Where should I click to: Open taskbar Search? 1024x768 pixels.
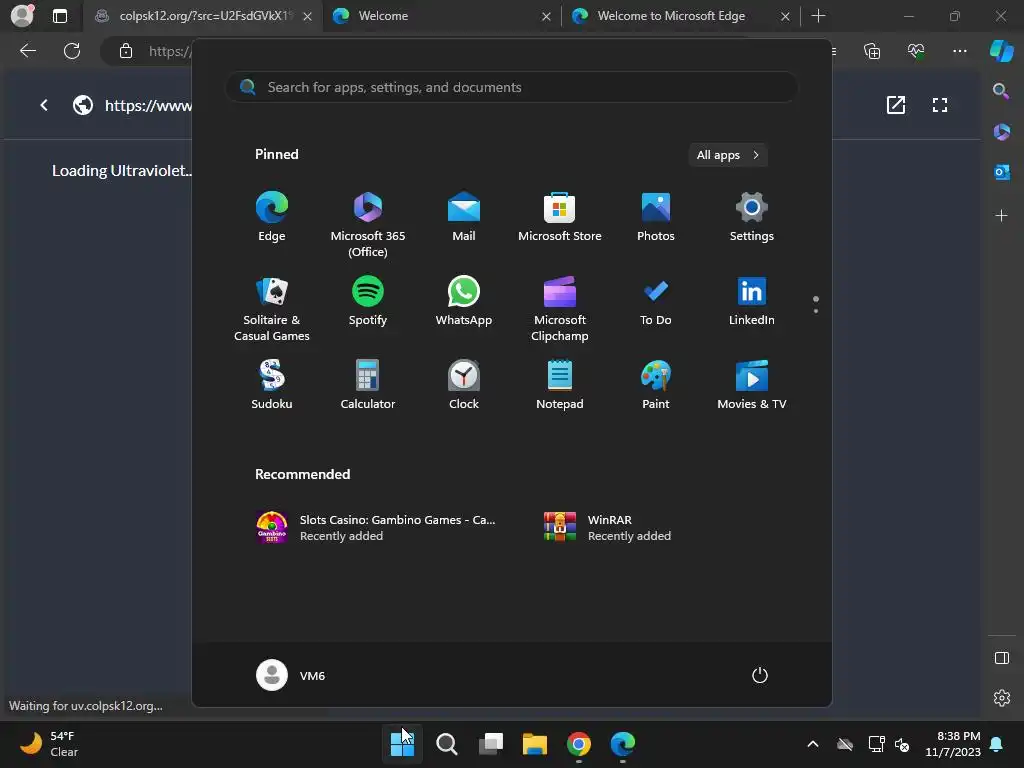point(447,744)
